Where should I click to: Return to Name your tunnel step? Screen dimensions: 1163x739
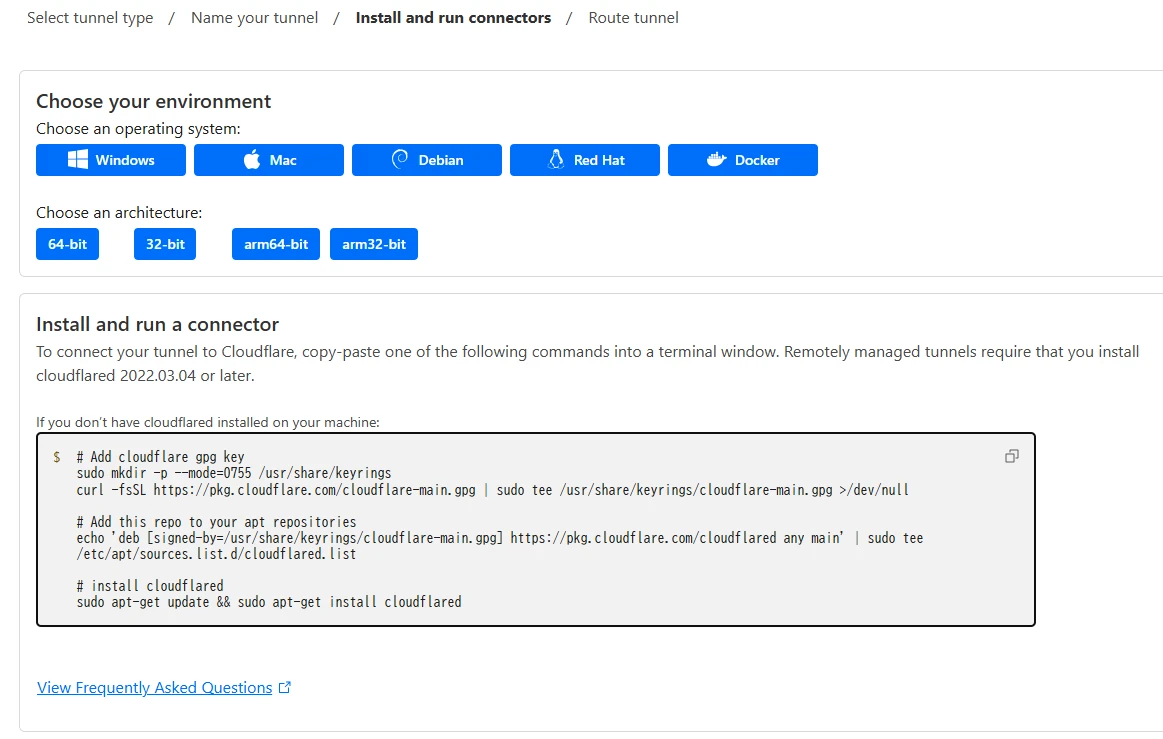pos(254,18)
